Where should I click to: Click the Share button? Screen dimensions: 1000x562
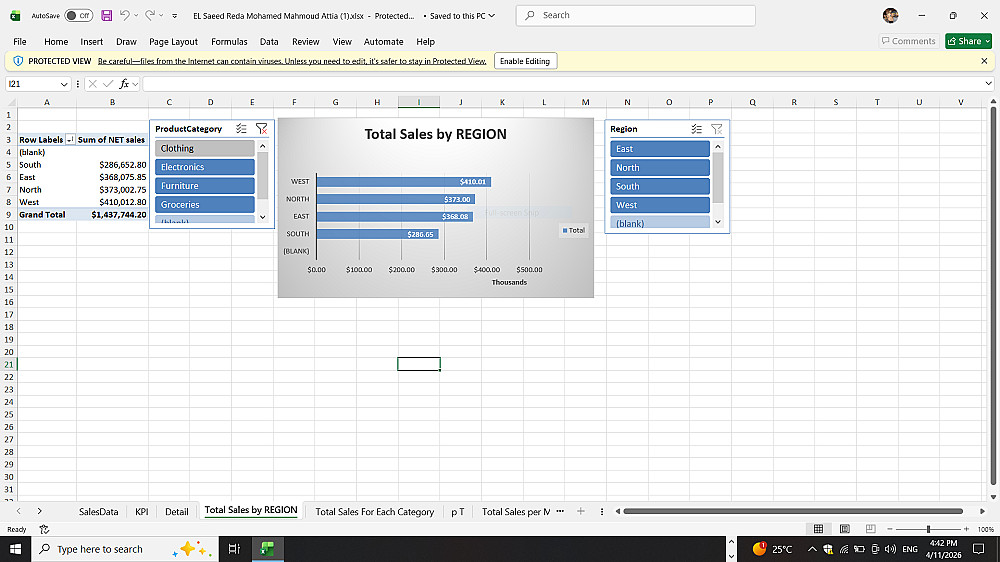[968, 41]
